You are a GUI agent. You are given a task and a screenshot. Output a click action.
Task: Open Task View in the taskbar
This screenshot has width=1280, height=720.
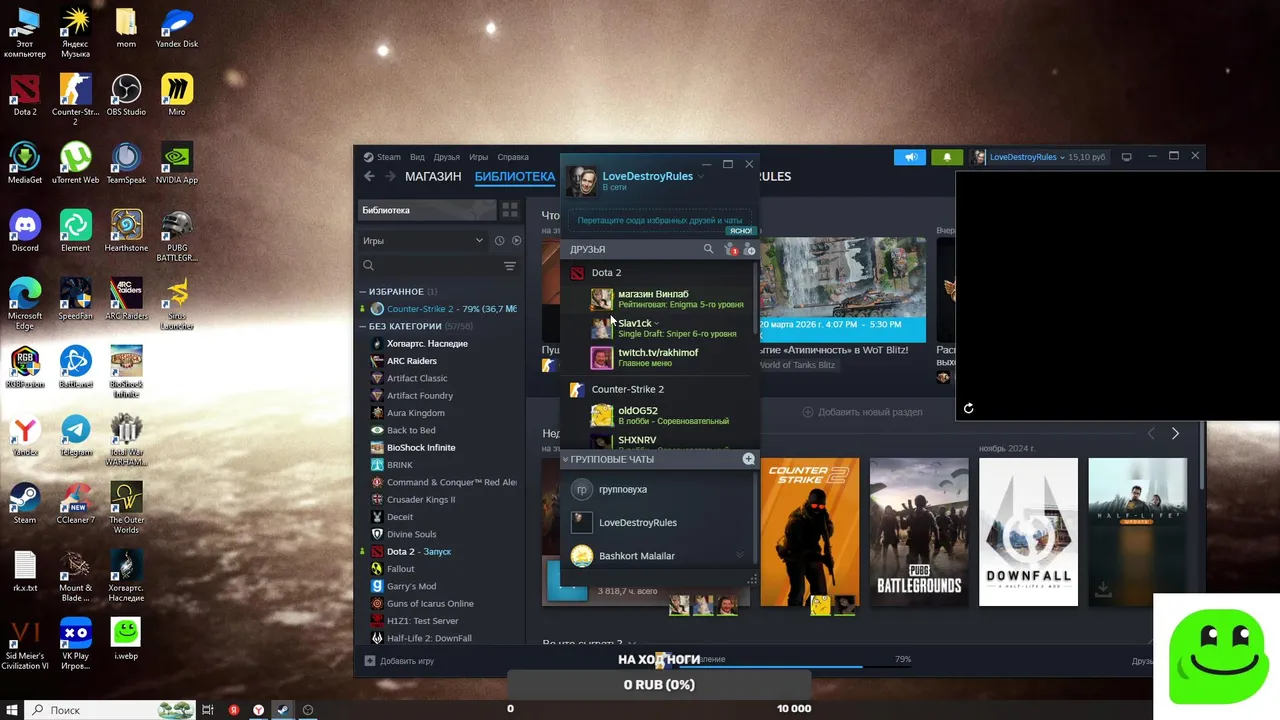tap(208, 710)
